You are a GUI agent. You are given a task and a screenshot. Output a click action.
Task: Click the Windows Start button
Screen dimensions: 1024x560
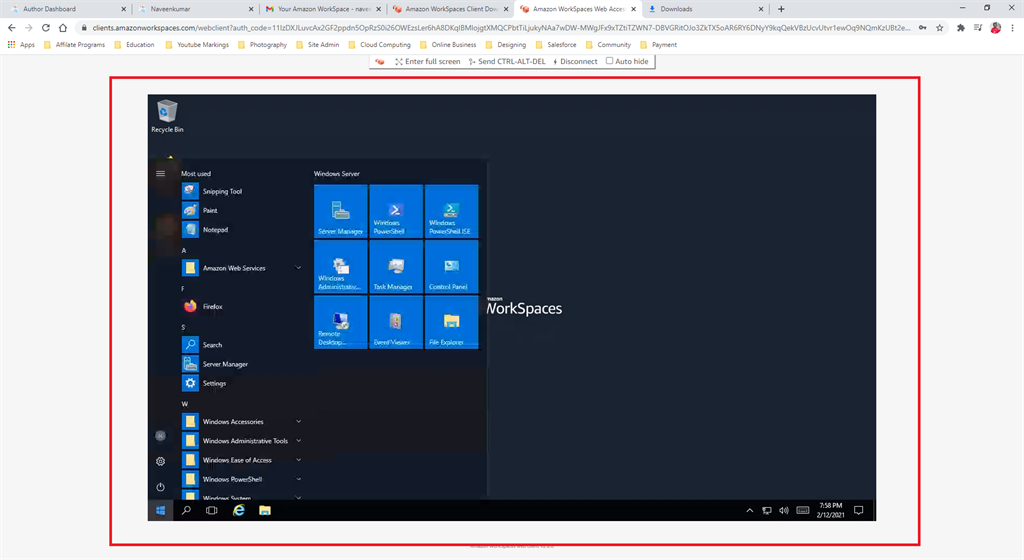pyautogui.click(x=161, y=510)
